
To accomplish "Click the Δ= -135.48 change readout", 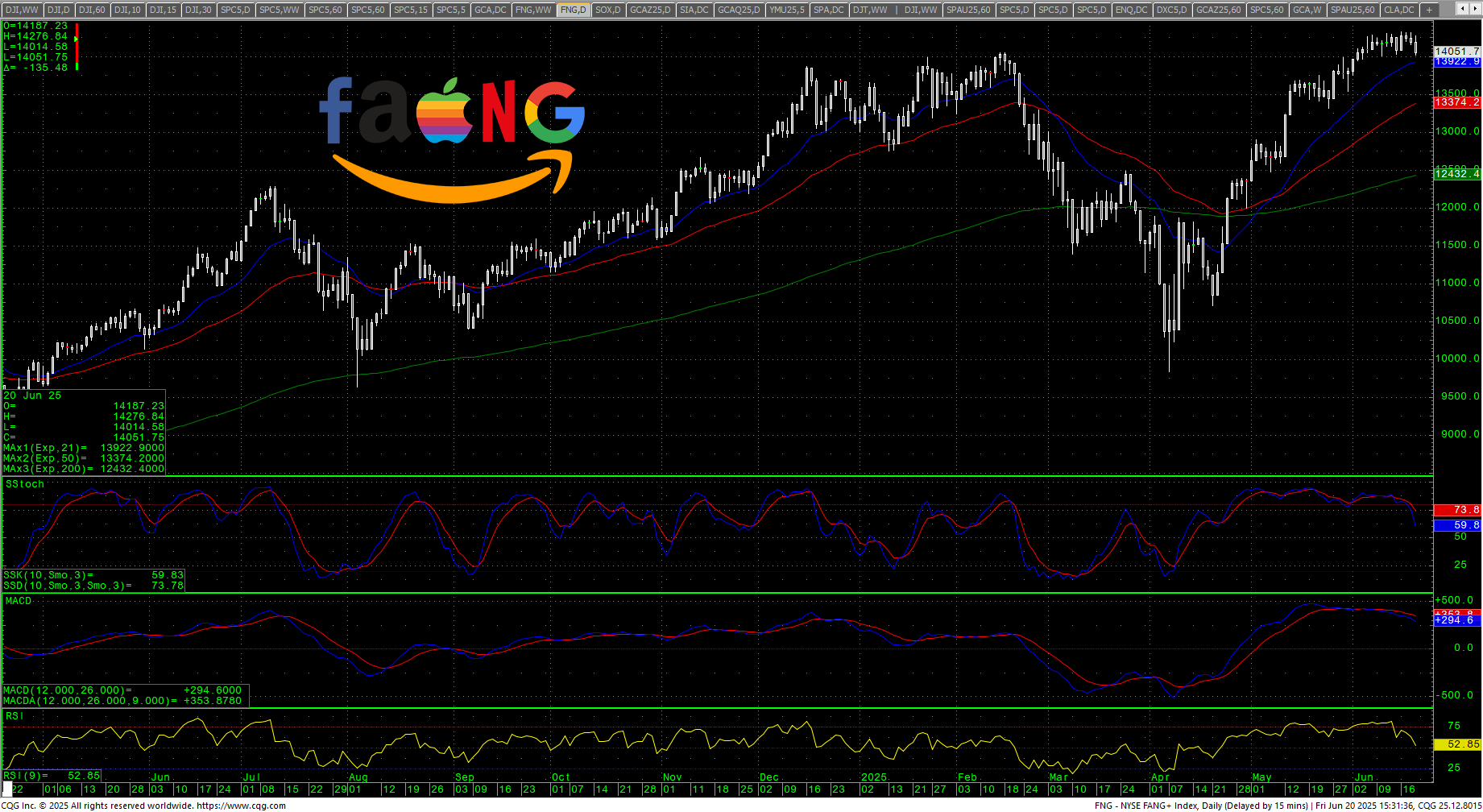I will point(35,68).
